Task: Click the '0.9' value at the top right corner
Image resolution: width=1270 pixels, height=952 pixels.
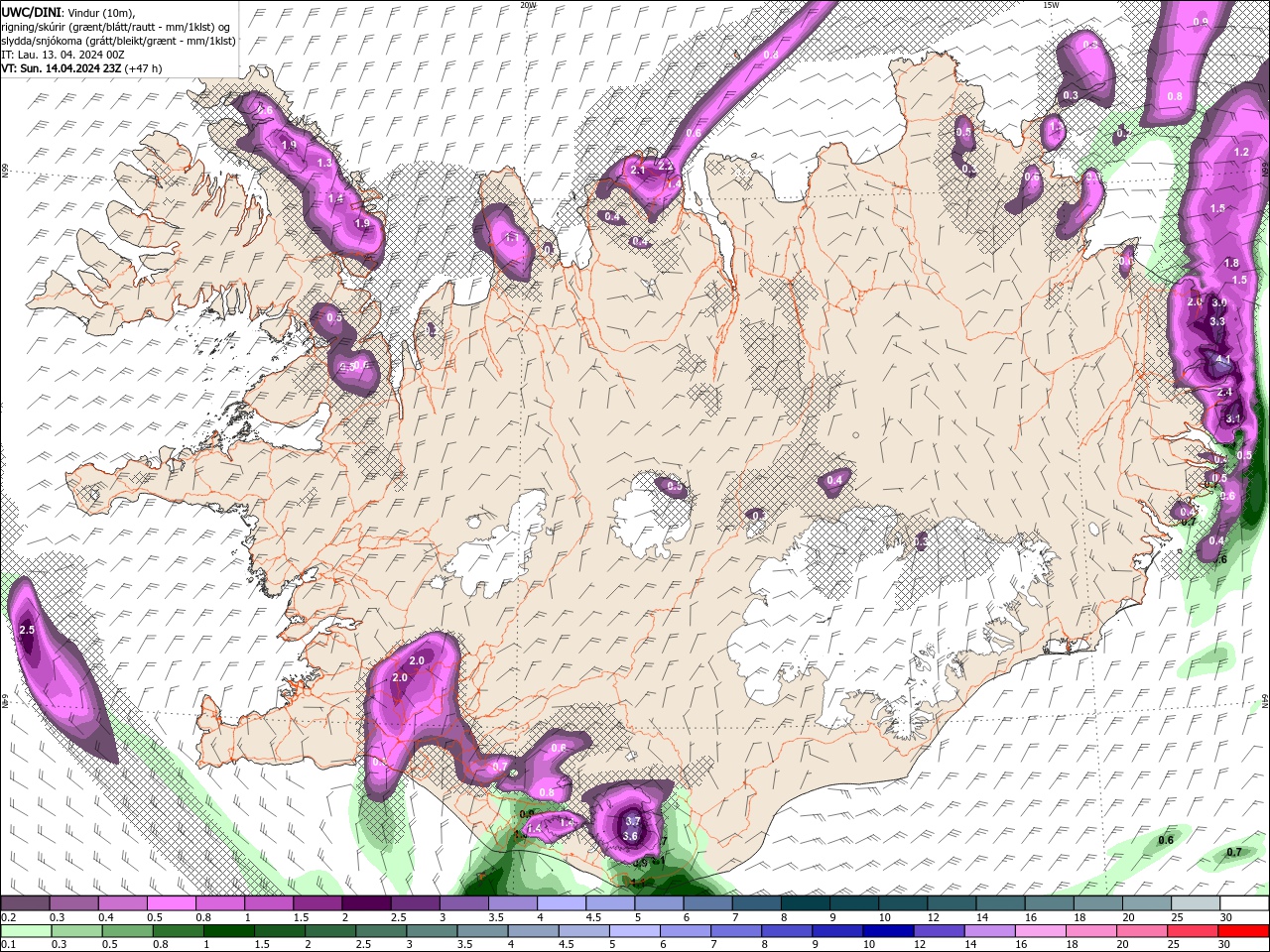Action: coord(1201,22)
